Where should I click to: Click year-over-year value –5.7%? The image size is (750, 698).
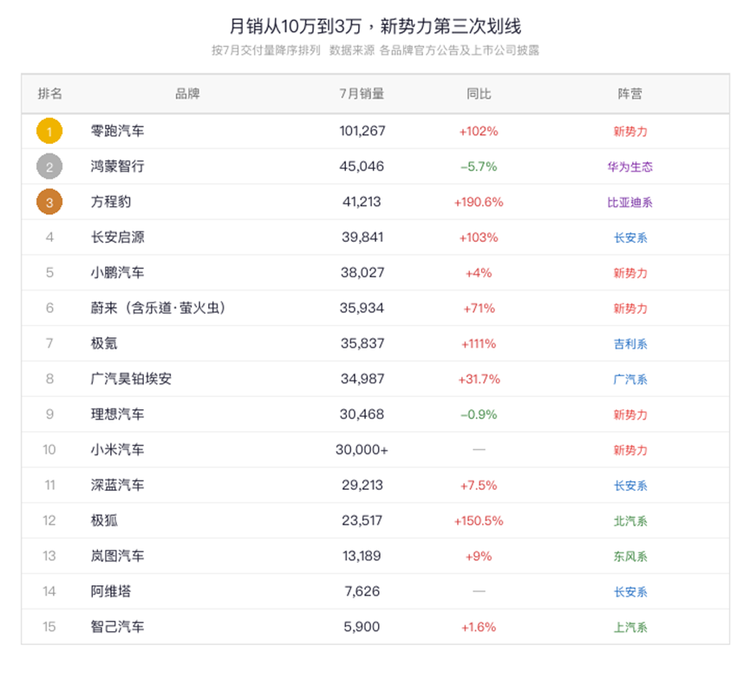coord(479,167)
